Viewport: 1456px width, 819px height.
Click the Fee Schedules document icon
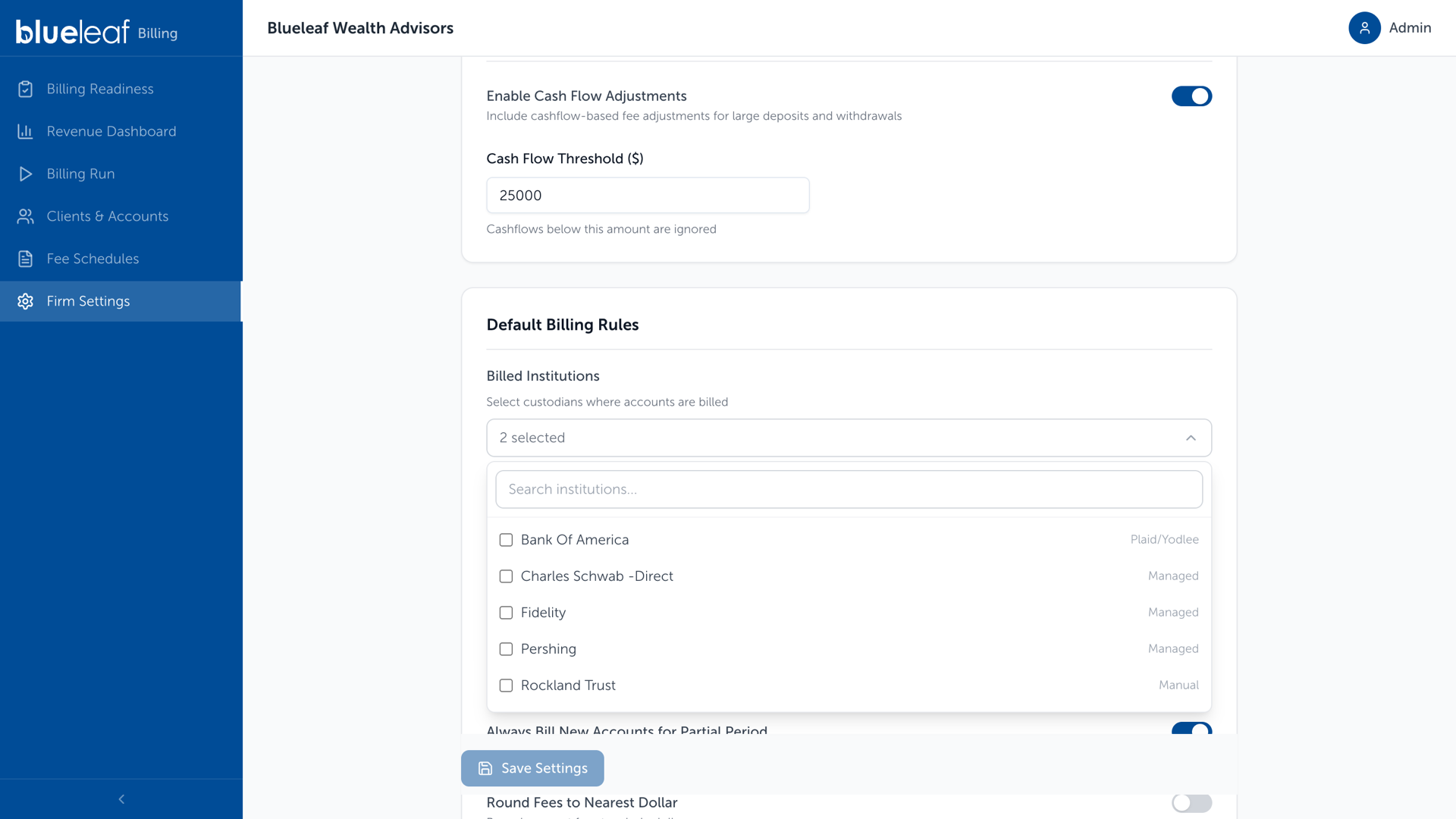click(x=25, y=259)
